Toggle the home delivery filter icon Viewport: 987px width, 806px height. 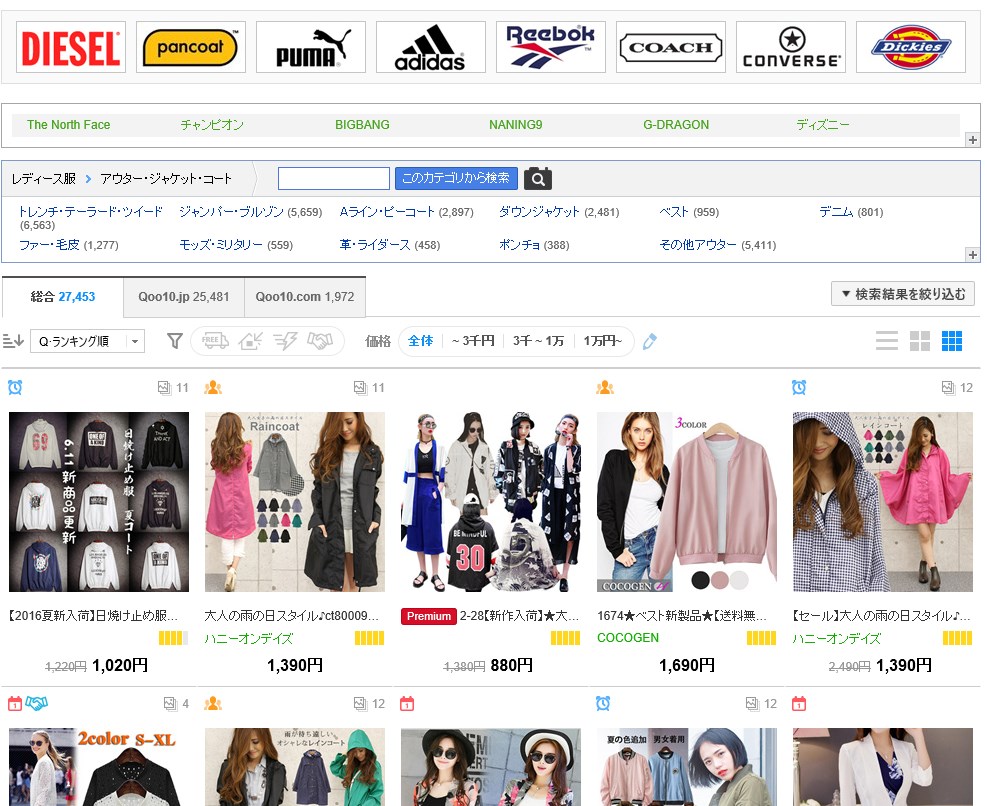click(x=251, y=341)
